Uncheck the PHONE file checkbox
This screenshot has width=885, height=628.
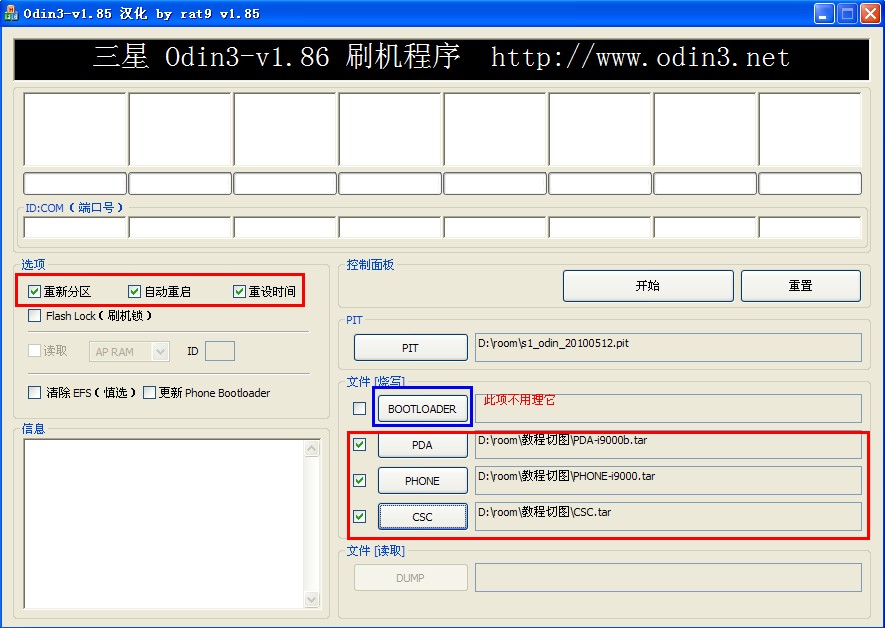[359, 480]
